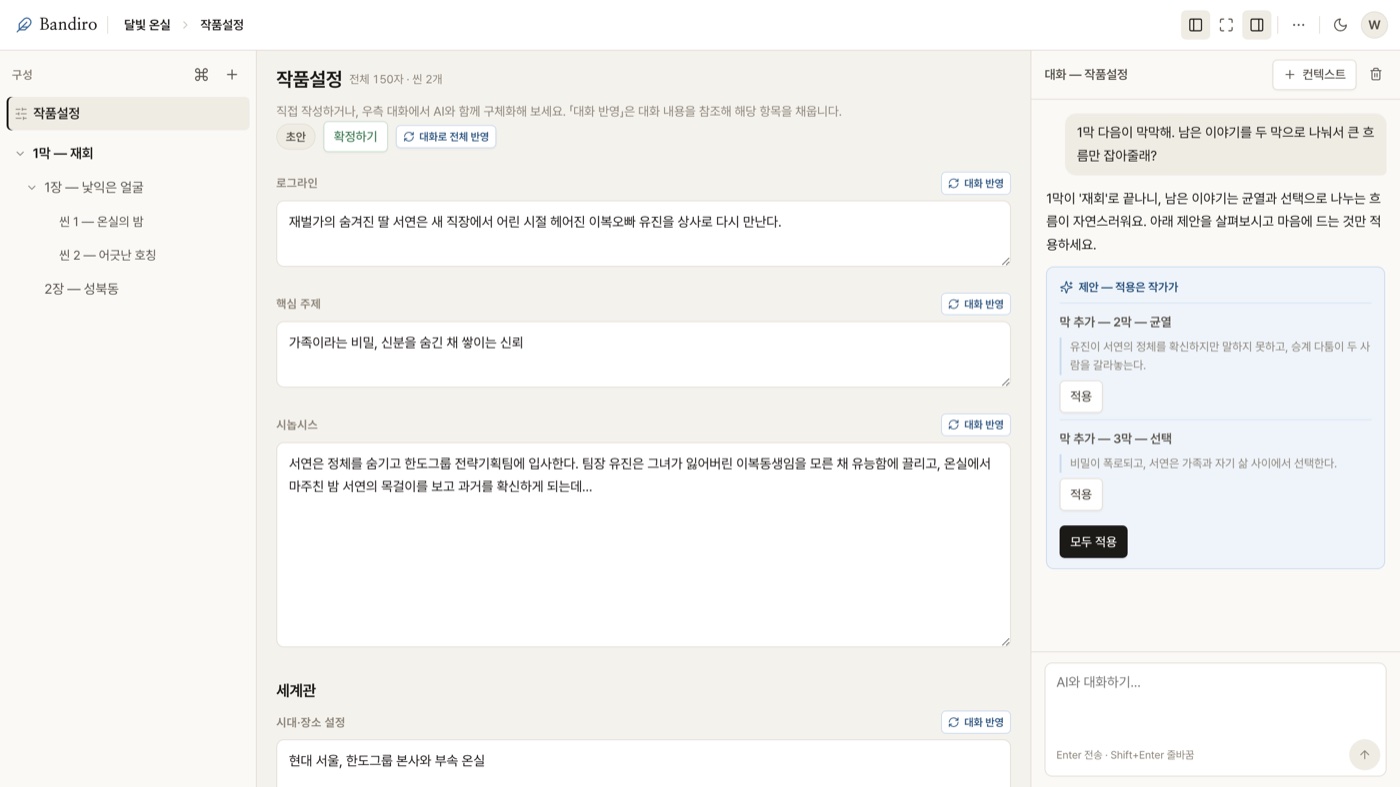The width and height of the screenshot is (1400, 787).
Task: Open 씬 2 — 어긋난 호칭
Action: click(107, 255)
